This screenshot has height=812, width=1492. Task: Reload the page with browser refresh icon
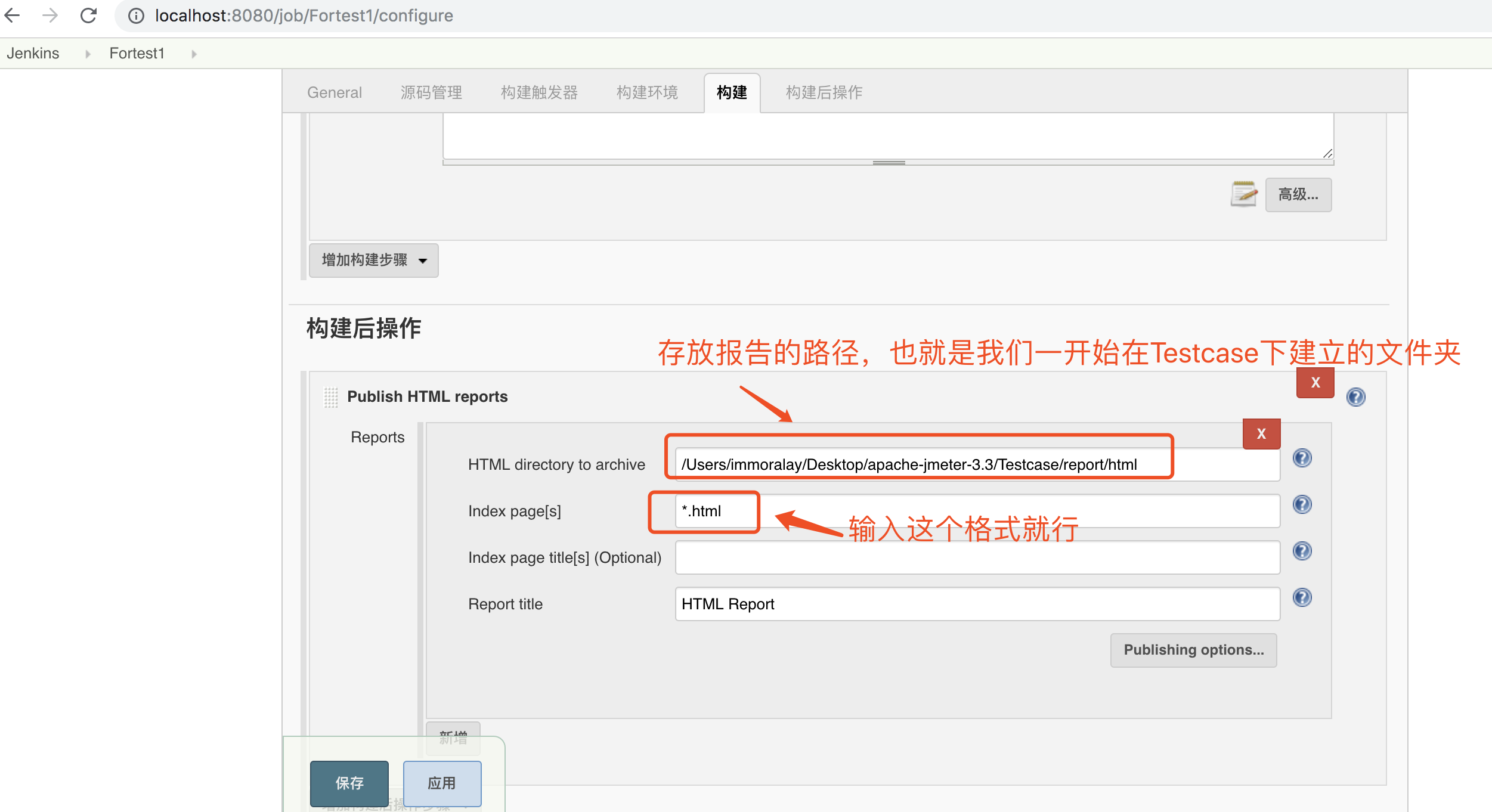[88, 16]
